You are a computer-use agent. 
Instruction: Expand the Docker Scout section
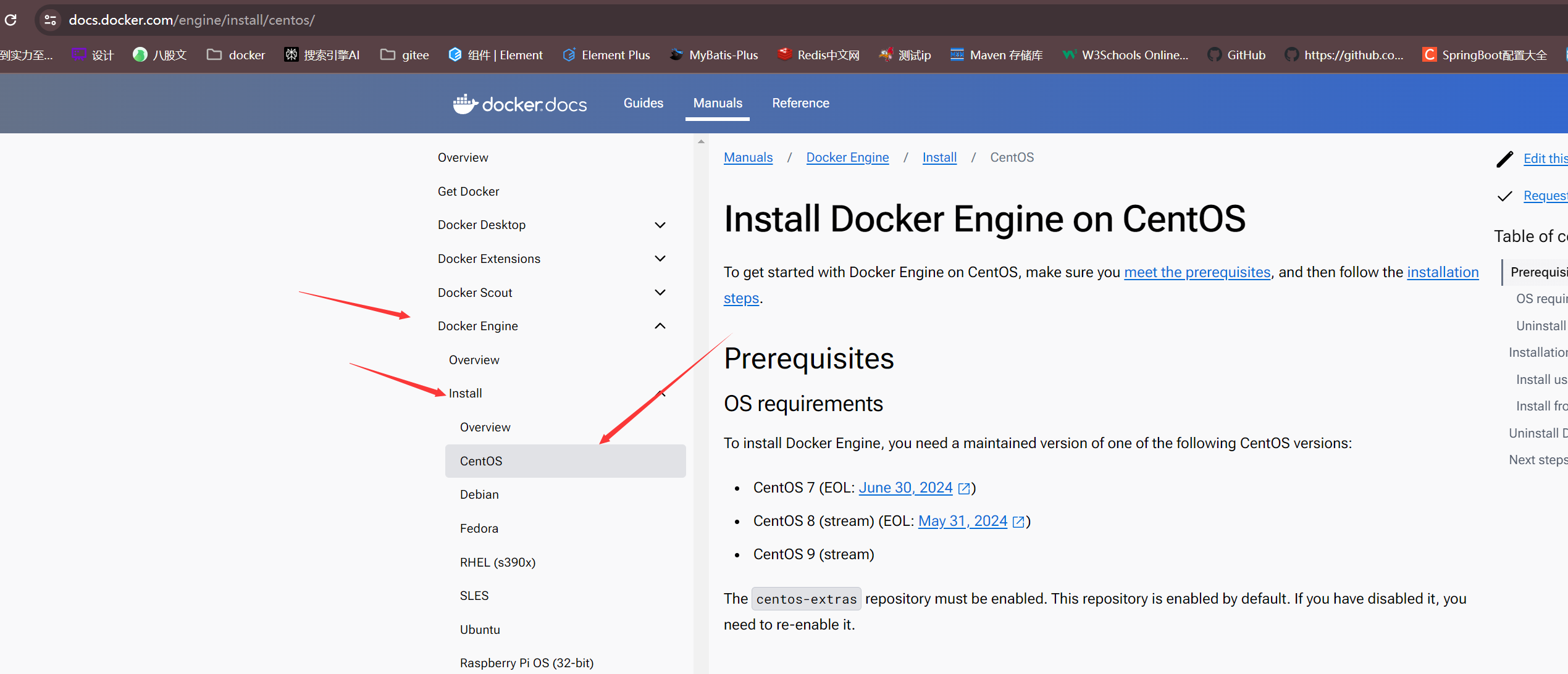click(660, 293)
